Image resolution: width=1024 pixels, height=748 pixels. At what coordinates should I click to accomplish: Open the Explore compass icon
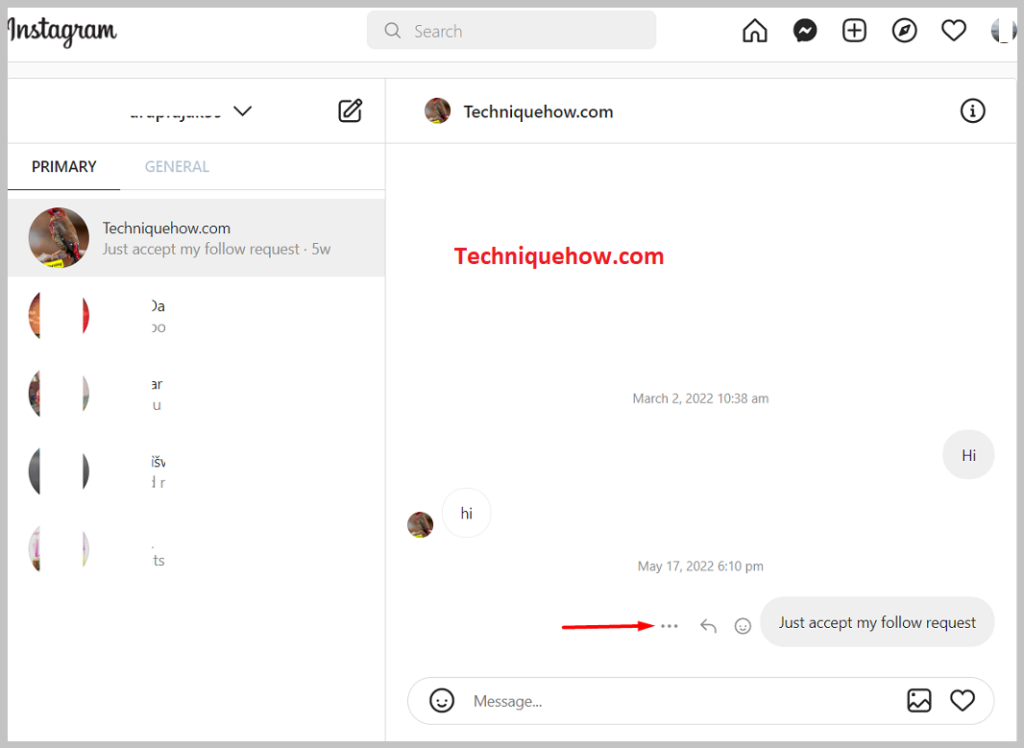(904, 31)
